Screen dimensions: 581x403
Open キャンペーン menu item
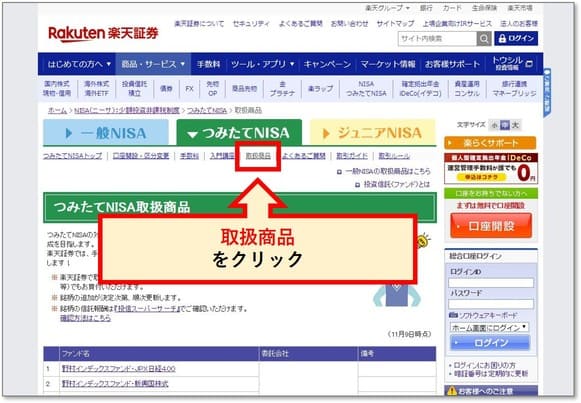(327, 64)
